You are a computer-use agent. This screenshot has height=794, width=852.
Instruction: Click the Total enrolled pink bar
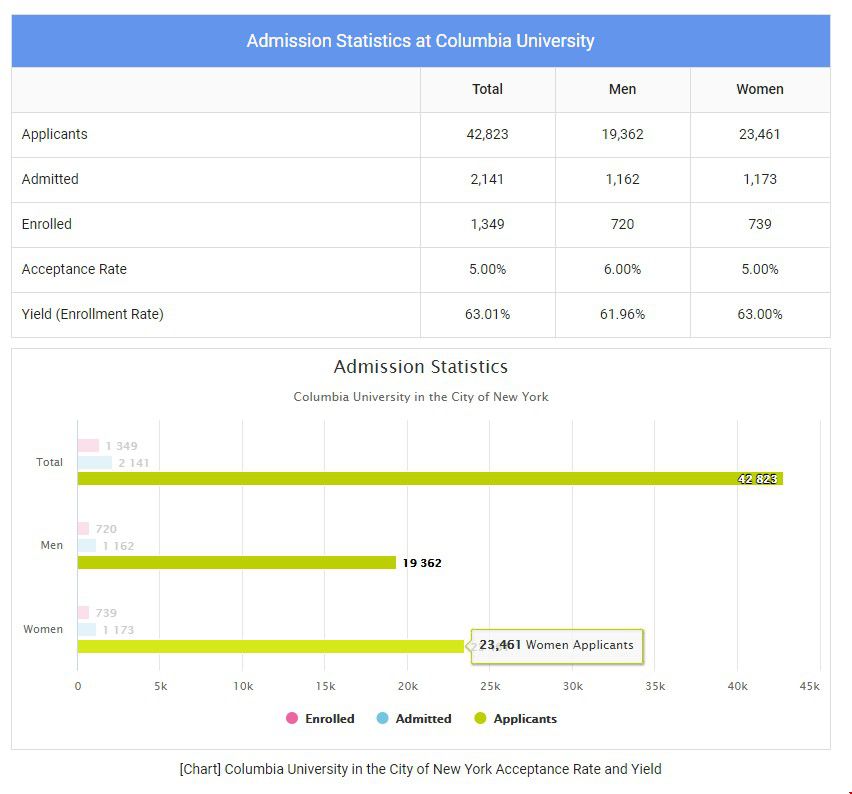point(88,446)
